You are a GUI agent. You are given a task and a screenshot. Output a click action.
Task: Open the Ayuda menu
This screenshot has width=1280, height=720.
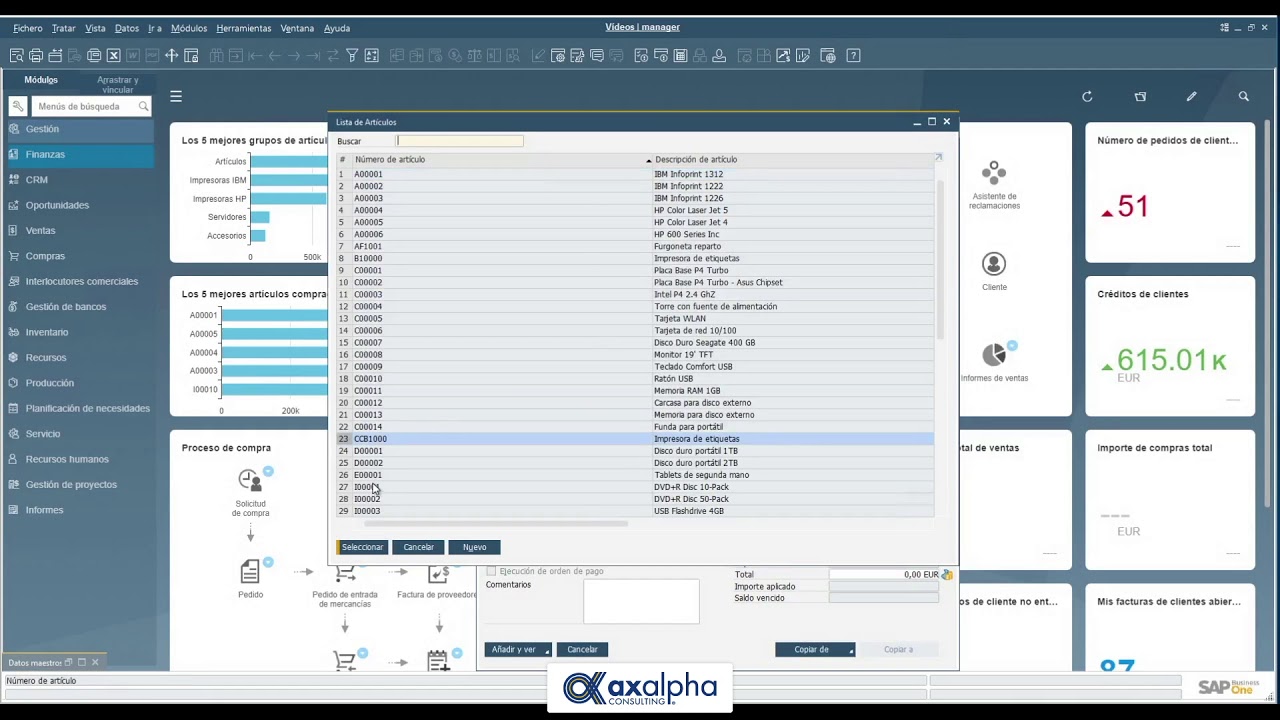click(x=337, y=28)
